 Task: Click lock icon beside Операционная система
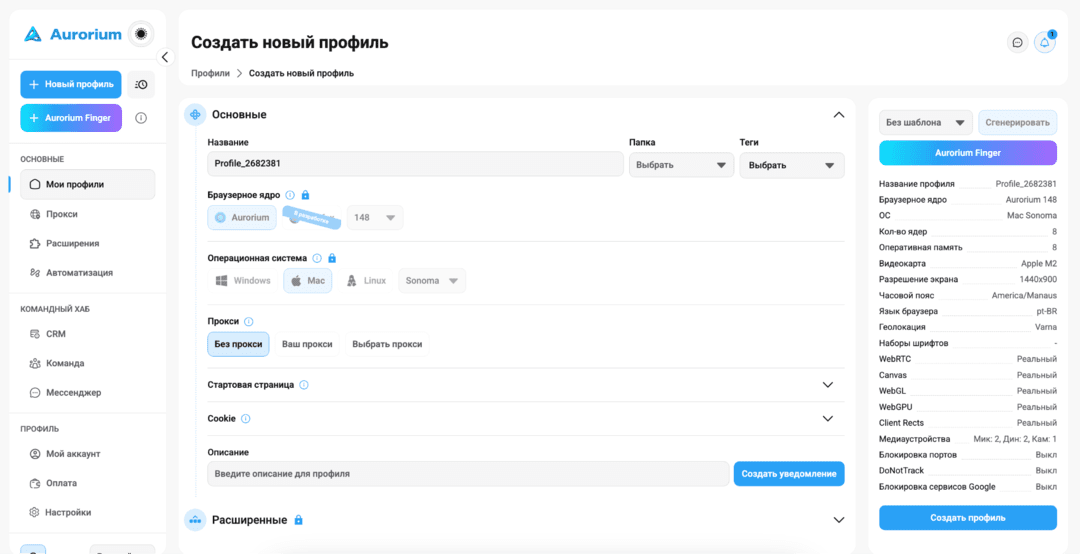(x=331, y=258)
